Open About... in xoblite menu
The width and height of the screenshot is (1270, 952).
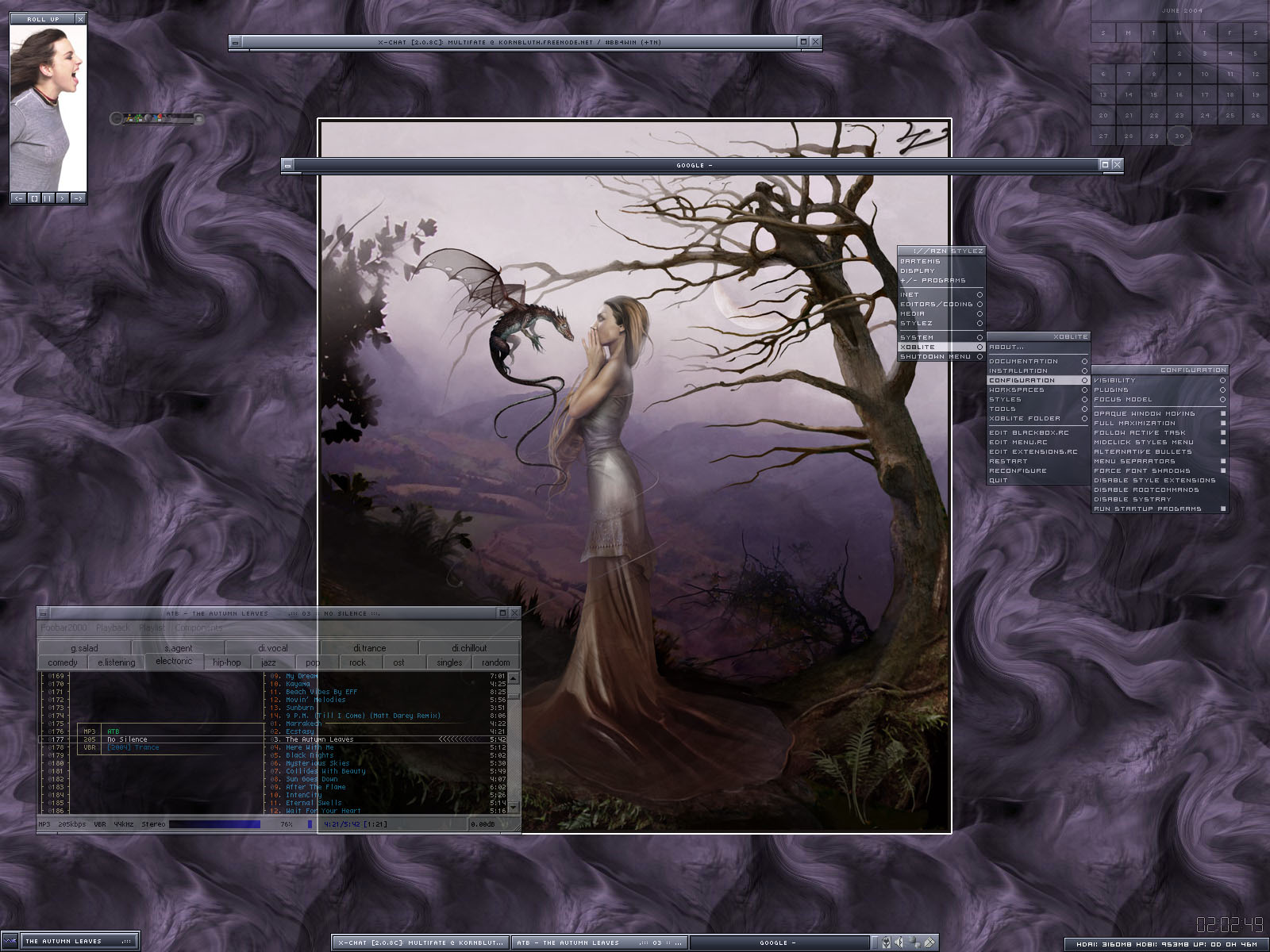tap(1038, 347)
